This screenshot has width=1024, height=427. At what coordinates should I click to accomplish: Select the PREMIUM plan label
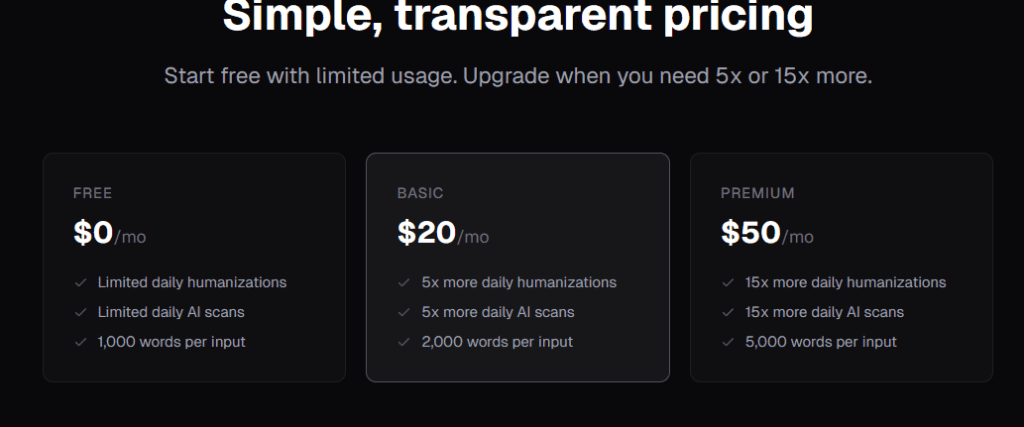coord(757,193)
